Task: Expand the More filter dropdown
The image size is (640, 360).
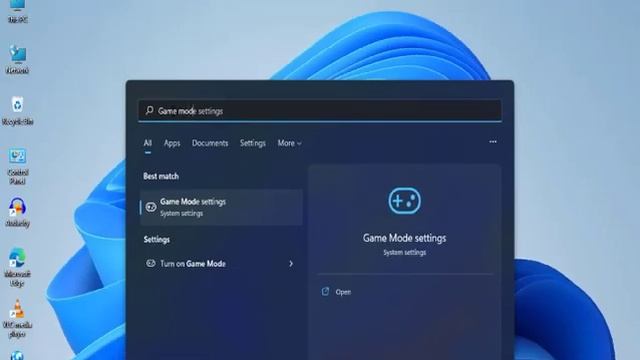Action: tap(289, 143)
